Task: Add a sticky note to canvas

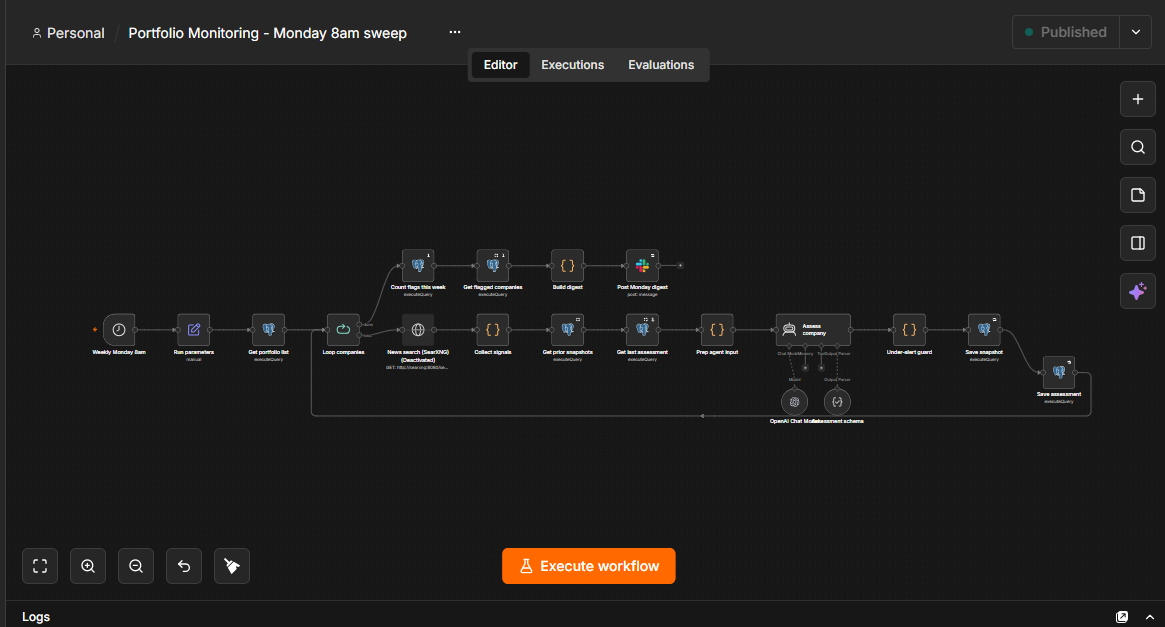Action: tap(1138, 195)
